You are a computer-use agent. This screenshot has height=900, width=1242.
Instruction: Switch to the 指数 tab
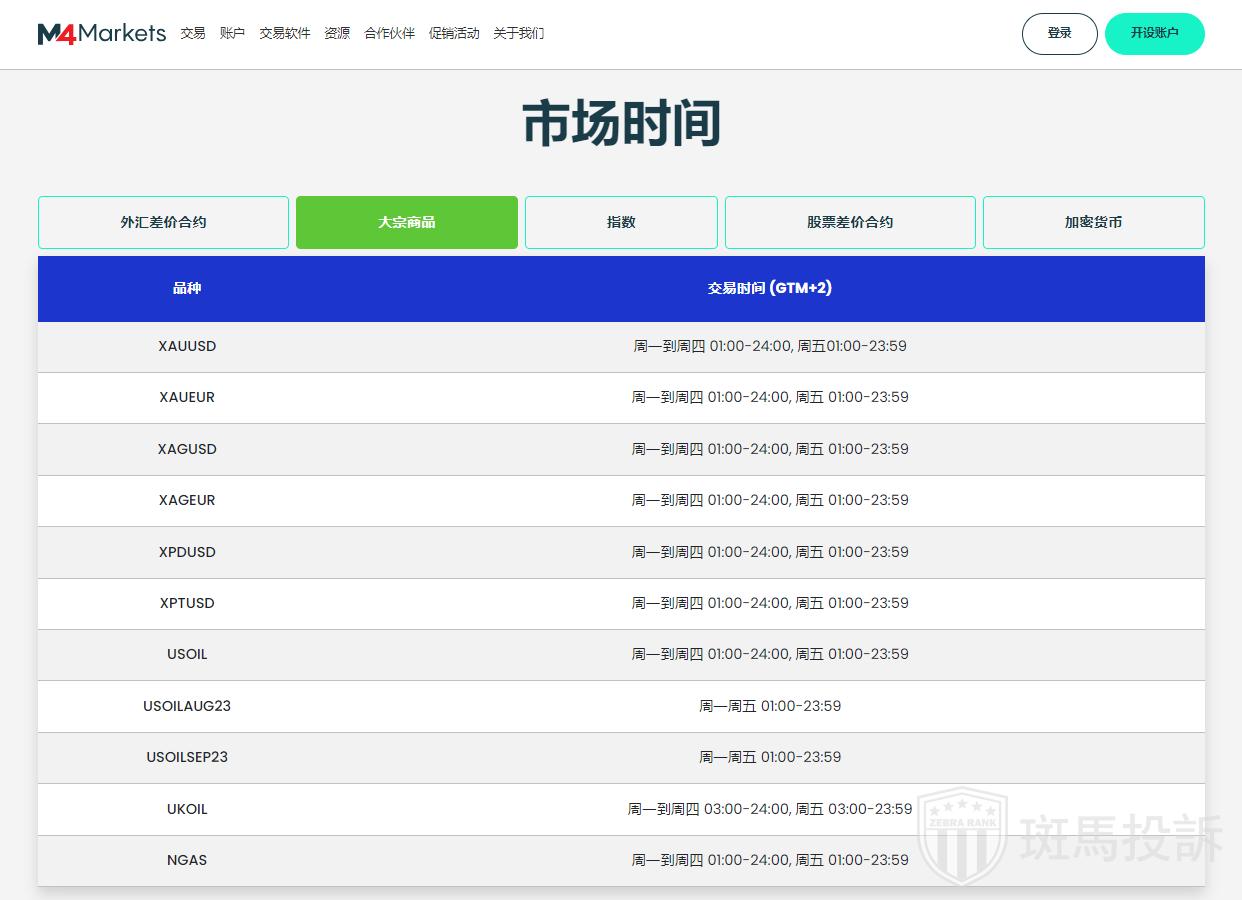621,222
